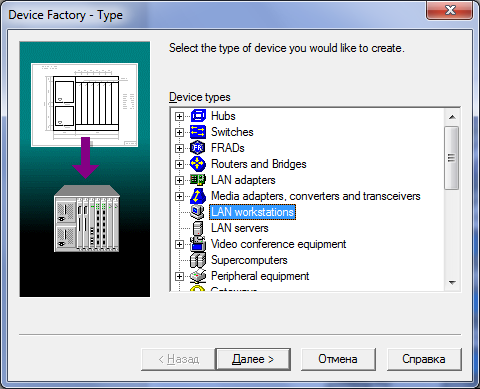Image resolution: width=480 pixels, height=389 pixels.
Task: Click the device list scroll down arrow
Action: coord(452,283)
